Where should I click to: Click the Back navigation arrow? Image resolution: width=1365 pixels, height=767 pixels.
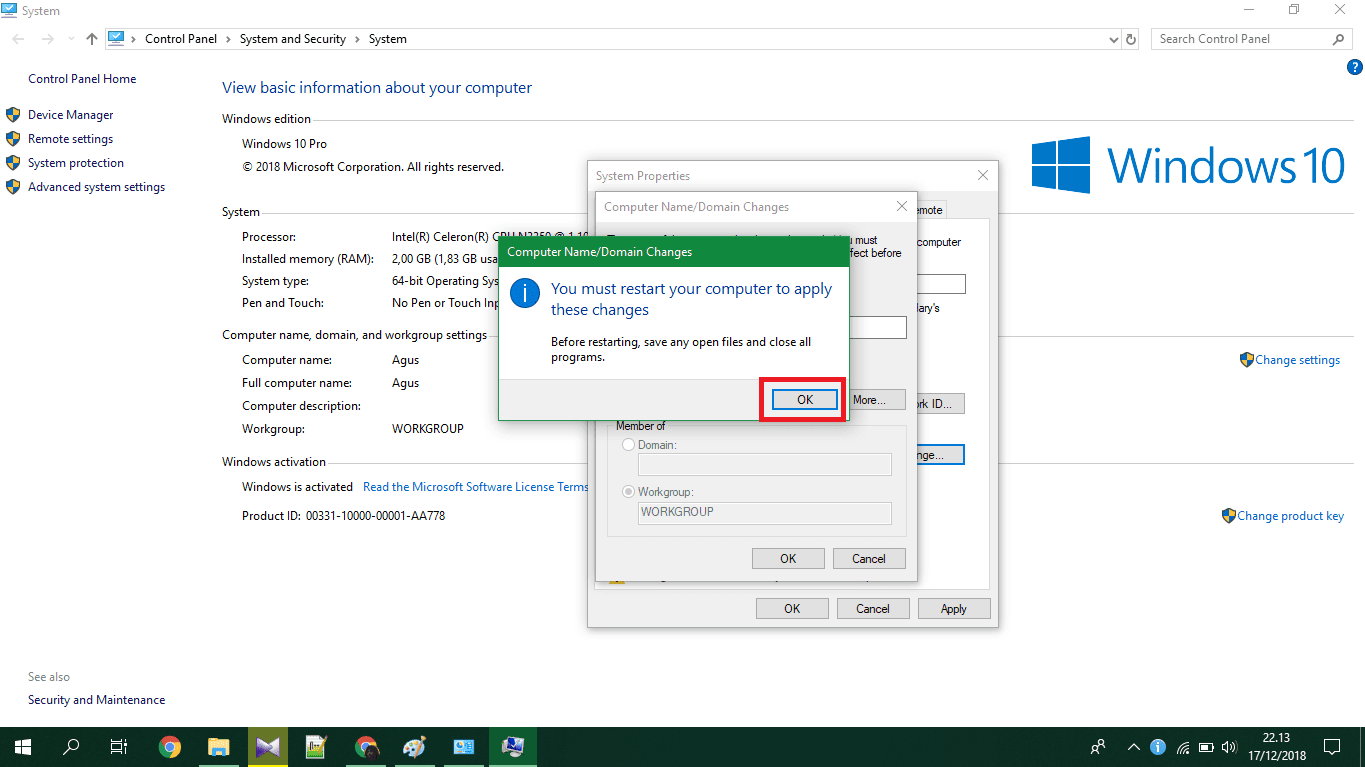(x=17, y=38)
